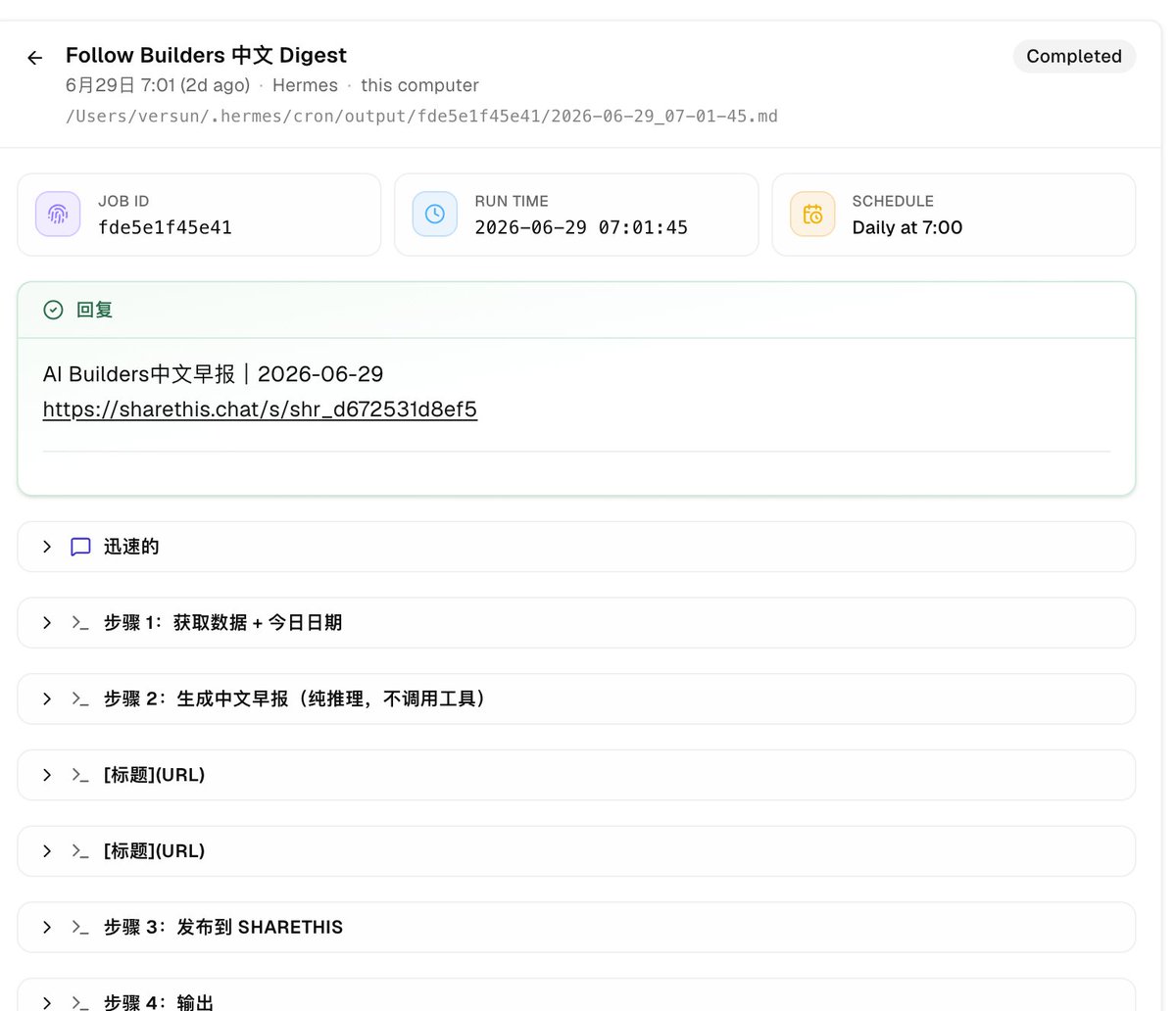
Task: Click the 6月29日 7:01 (2d ago) timestamp
Action: 158,85
